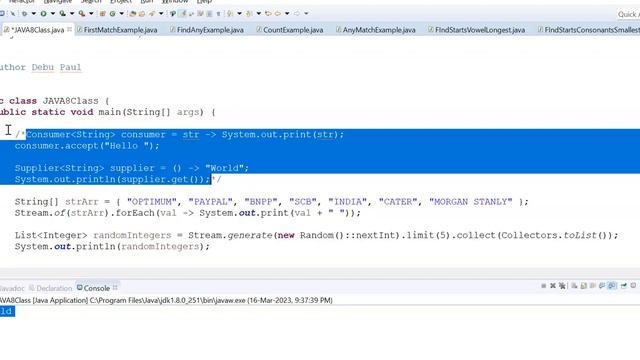Viewport: 640px width, 360px height.
Task: Click the author name 'Paul'
Action: (71, 67)
